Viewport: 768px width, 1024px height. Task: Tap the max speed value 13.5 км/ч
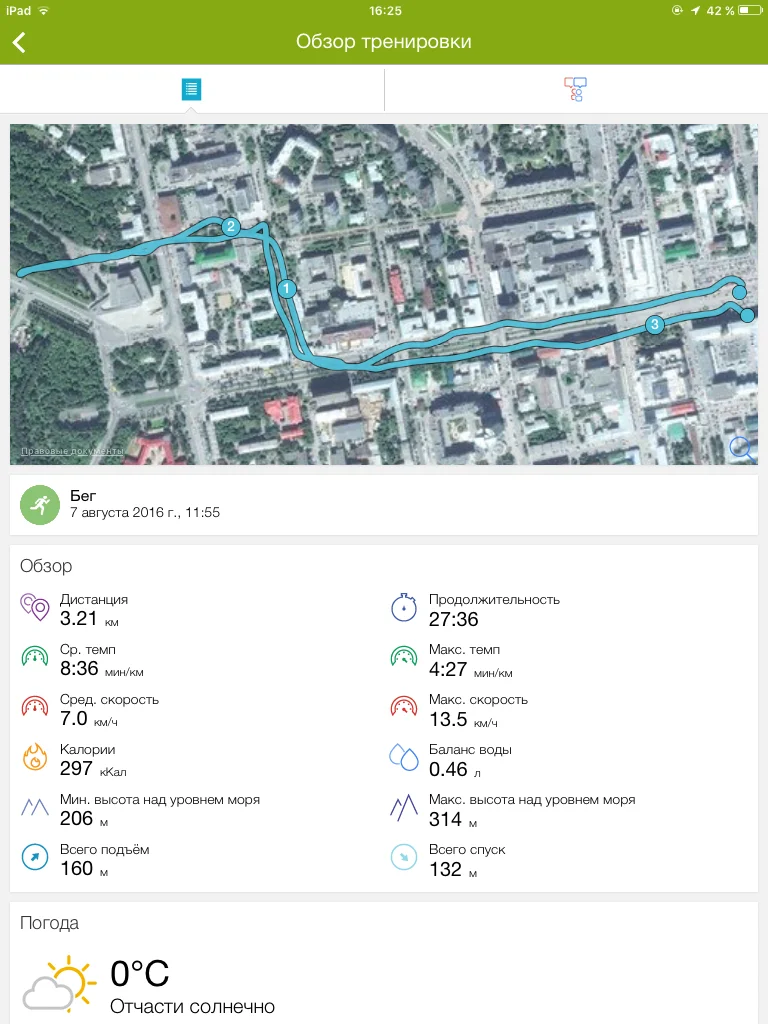tap(463, 720)
